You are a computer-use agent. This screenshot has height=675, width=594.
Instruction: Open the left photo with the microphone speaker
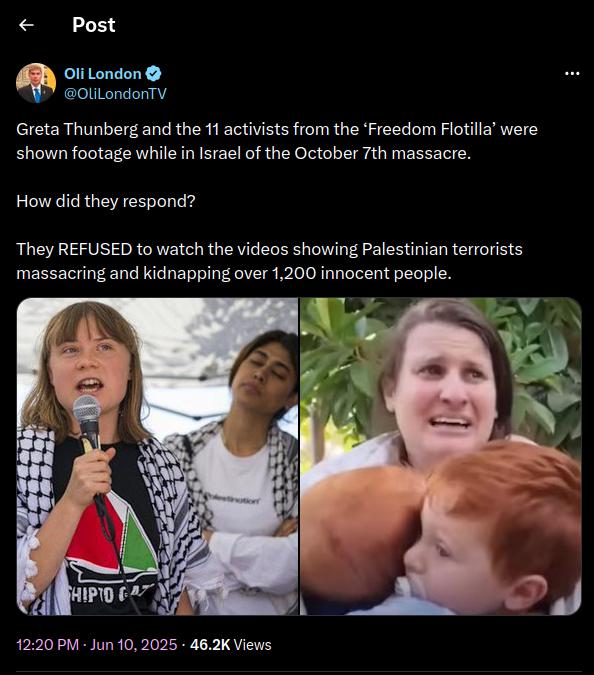click(158, 456)
